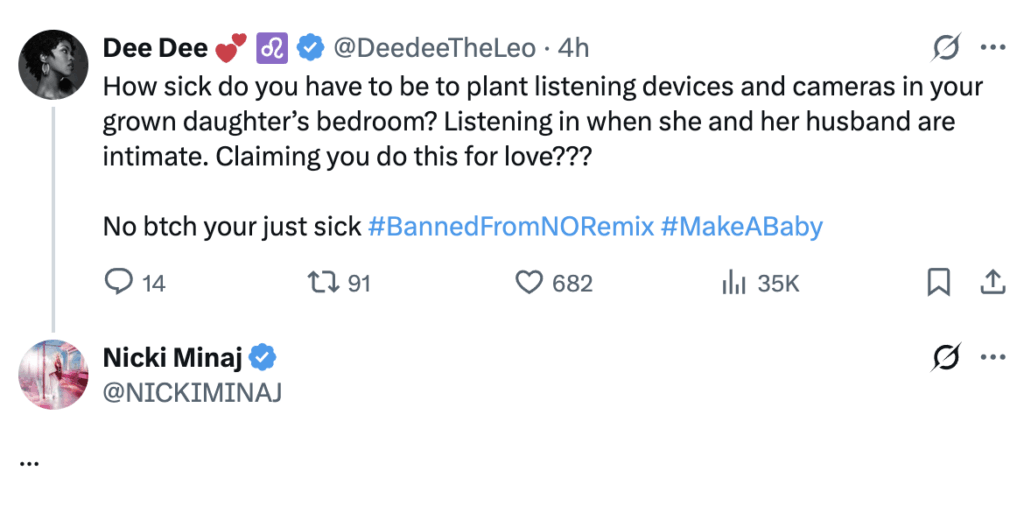Screen dimensions: 1024x506
Task: Click Nicki Minaj's verified badge
Action: [x=262, y=357]
